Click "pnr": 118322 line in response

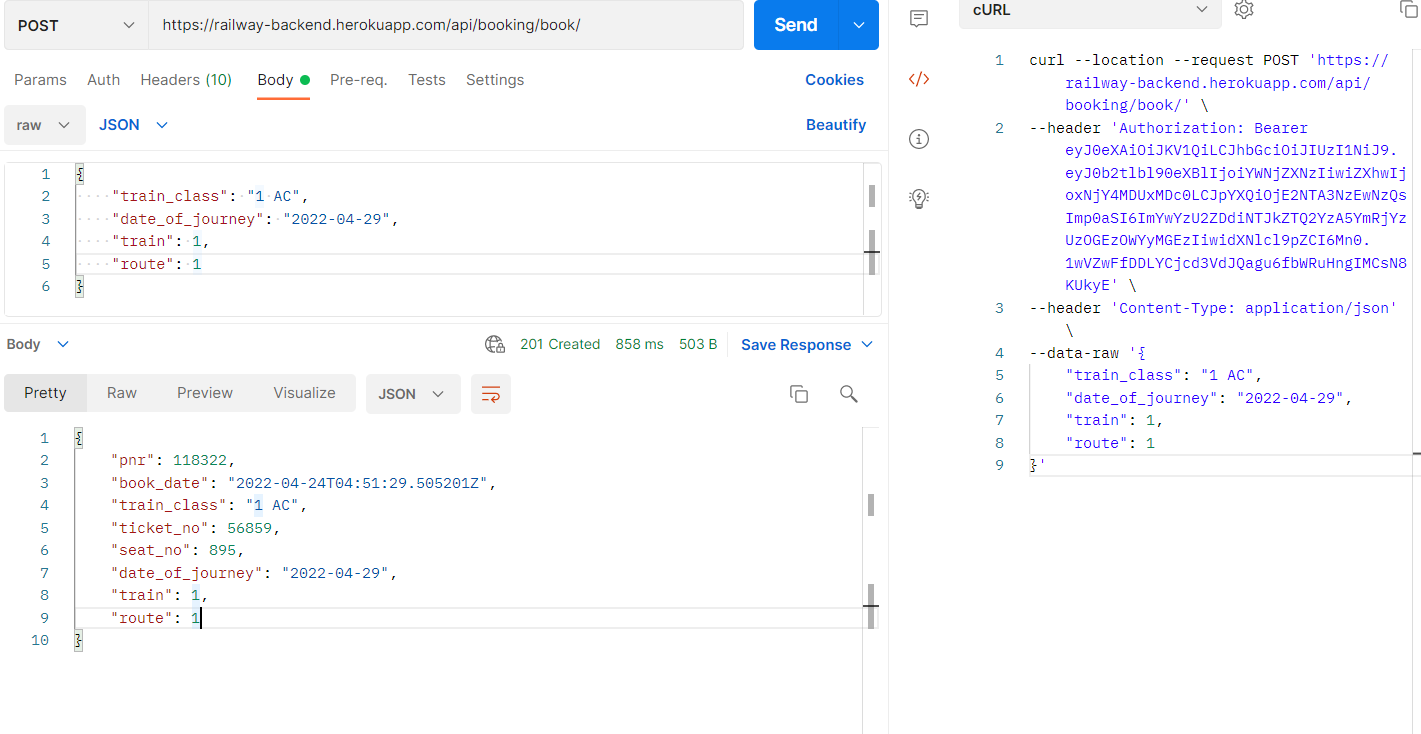172,461
